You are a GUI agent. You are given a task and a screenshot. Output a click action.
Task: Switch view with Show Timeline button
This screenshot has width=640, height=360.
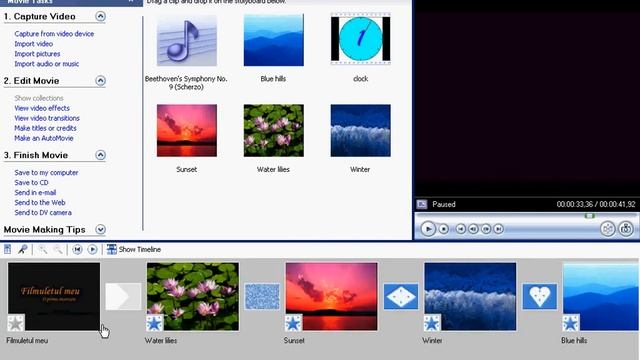coord(134,249)
